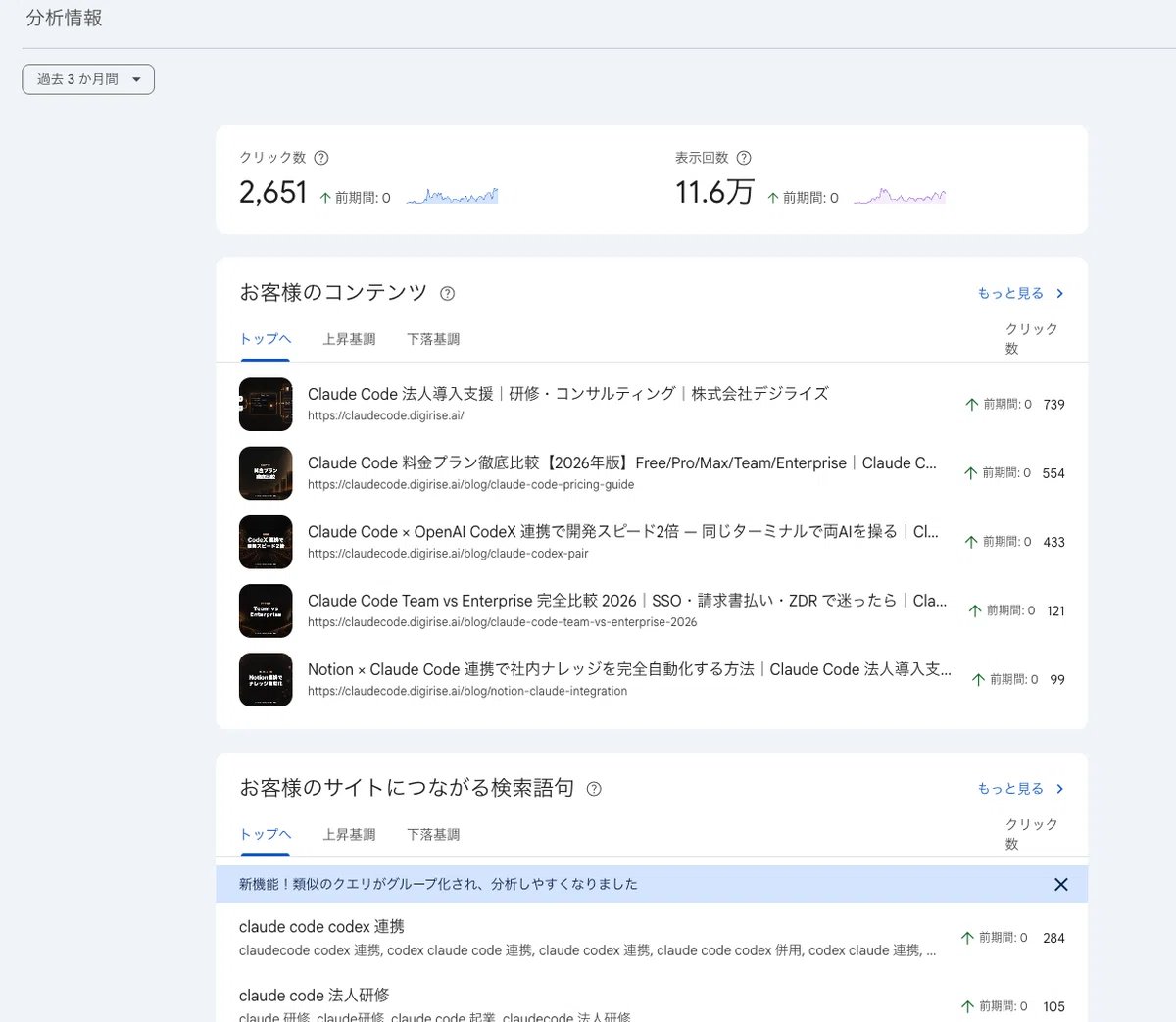Viewport: 1176px width, 1022px height.
Task: Click the click count 284 for codex 連携
Action: (x=1053, y=938)
